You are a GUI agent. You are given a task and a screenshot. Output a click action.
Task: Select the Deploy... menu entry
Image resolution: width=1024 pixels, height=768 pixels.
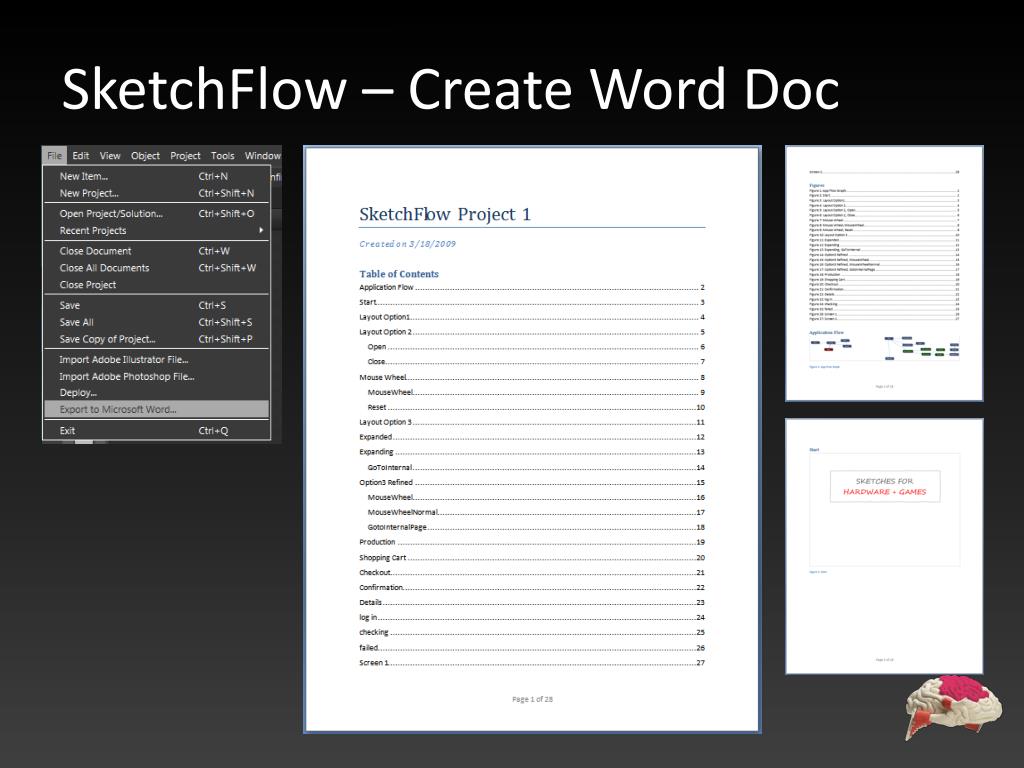pyautogui.click(x=157, y=392)
